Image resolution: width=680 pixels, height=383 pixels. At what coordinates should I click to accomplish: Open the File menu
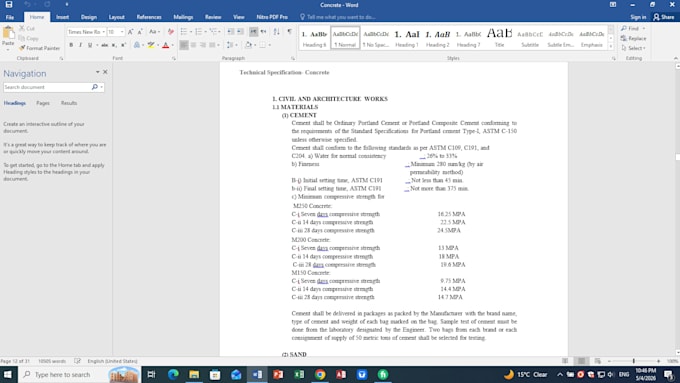click(x=10, y=17)
